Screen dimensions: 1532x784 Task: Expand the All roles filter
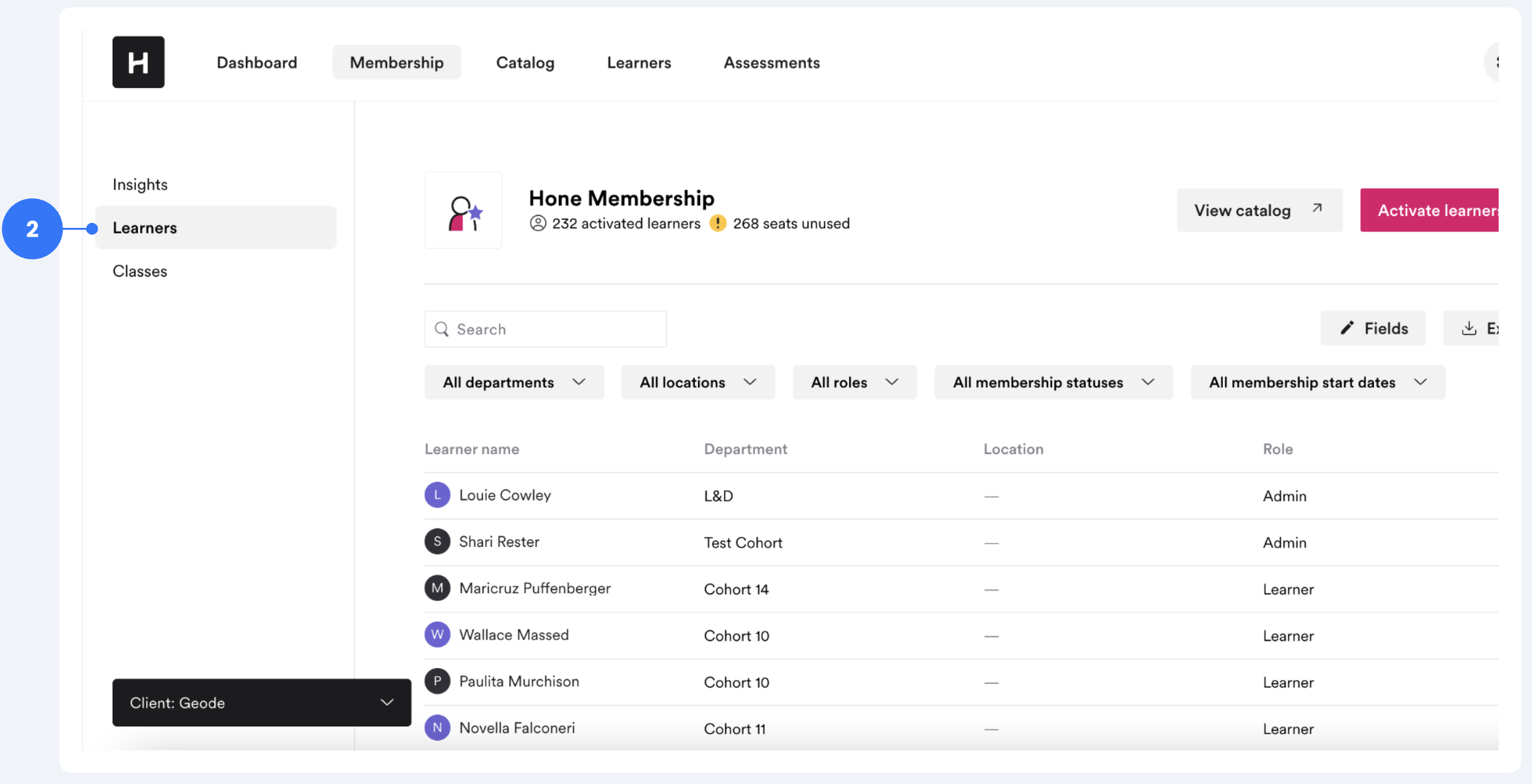[855, 382]
